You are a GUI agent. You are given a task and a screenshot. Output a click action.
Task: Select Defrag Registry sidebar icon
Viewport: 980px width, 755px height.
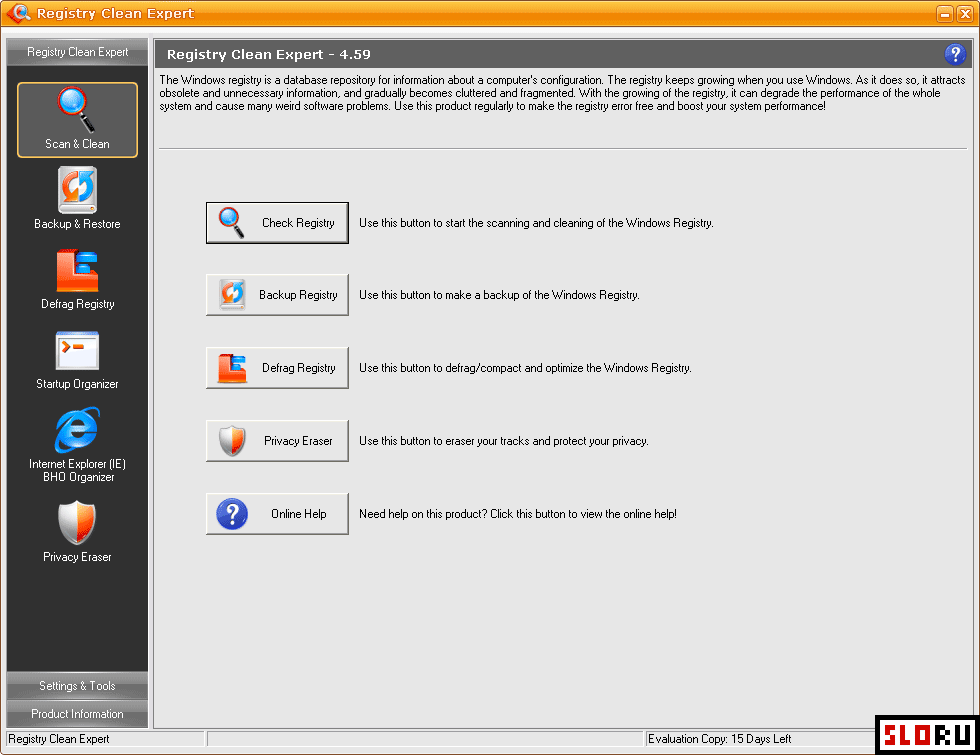[x=78, y=279]
